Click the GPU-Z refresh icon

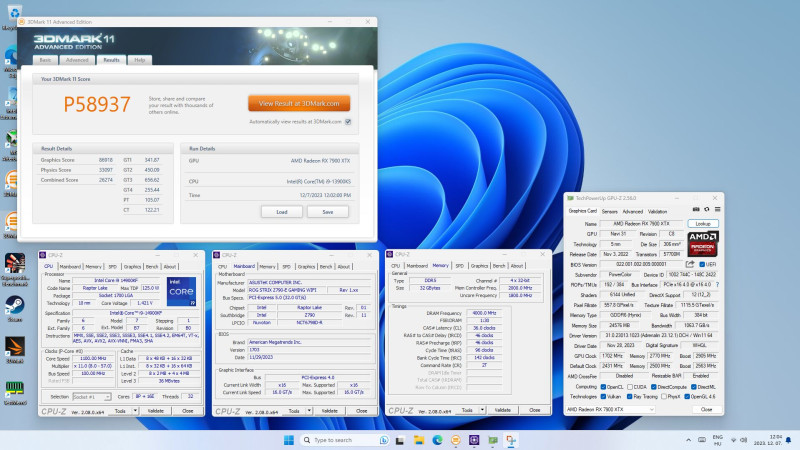[707, 209]
